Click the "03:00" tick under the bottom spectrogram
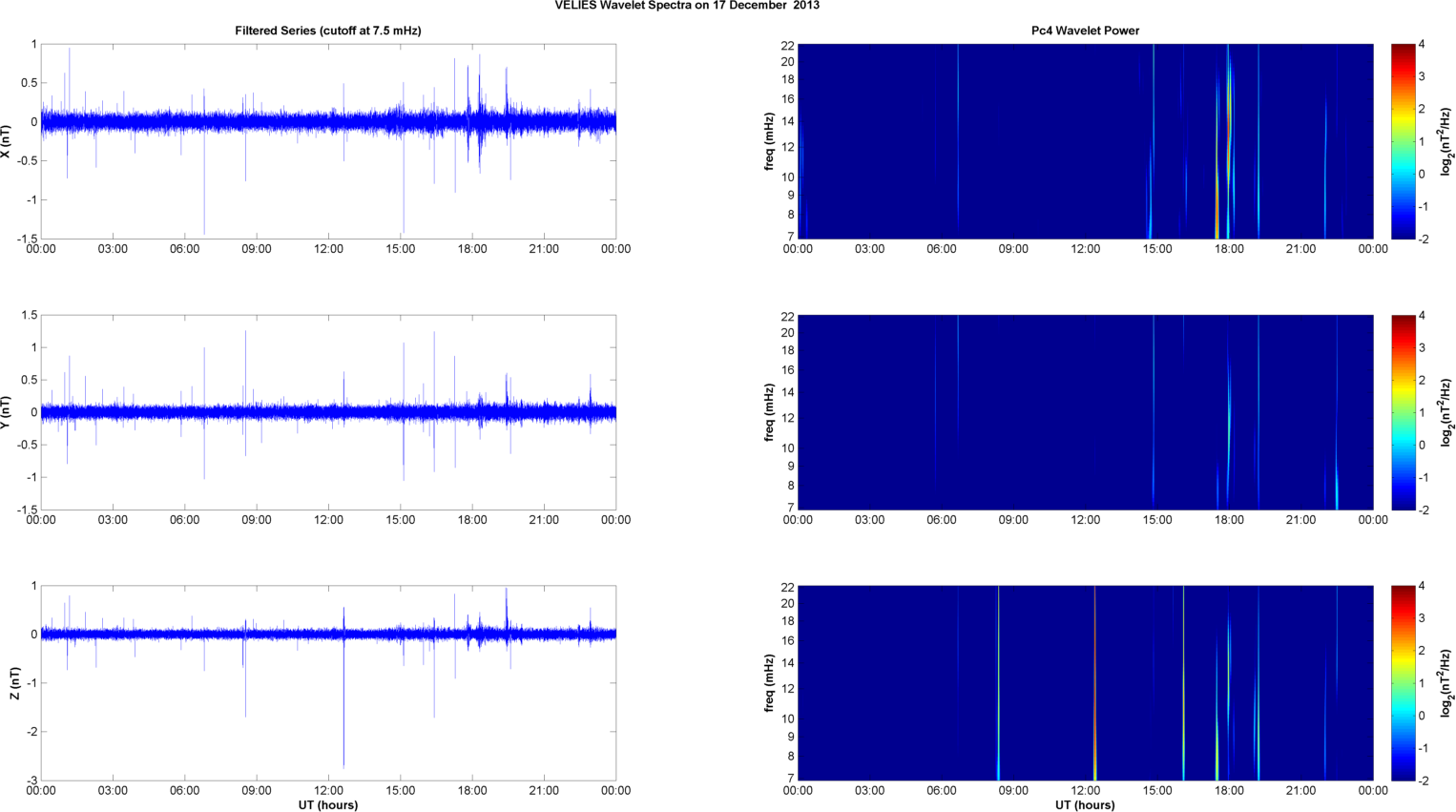The image size is (1456, 812). click(869, 791)
